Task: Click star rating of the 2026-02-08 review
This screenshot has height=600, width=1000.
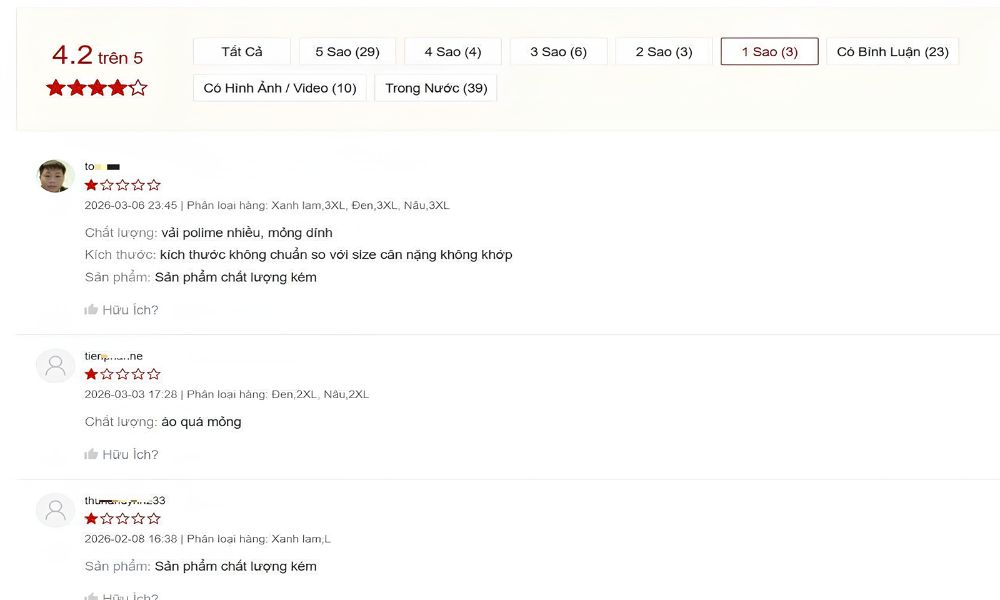Action: pyautogui.click(x=122, y=519)
